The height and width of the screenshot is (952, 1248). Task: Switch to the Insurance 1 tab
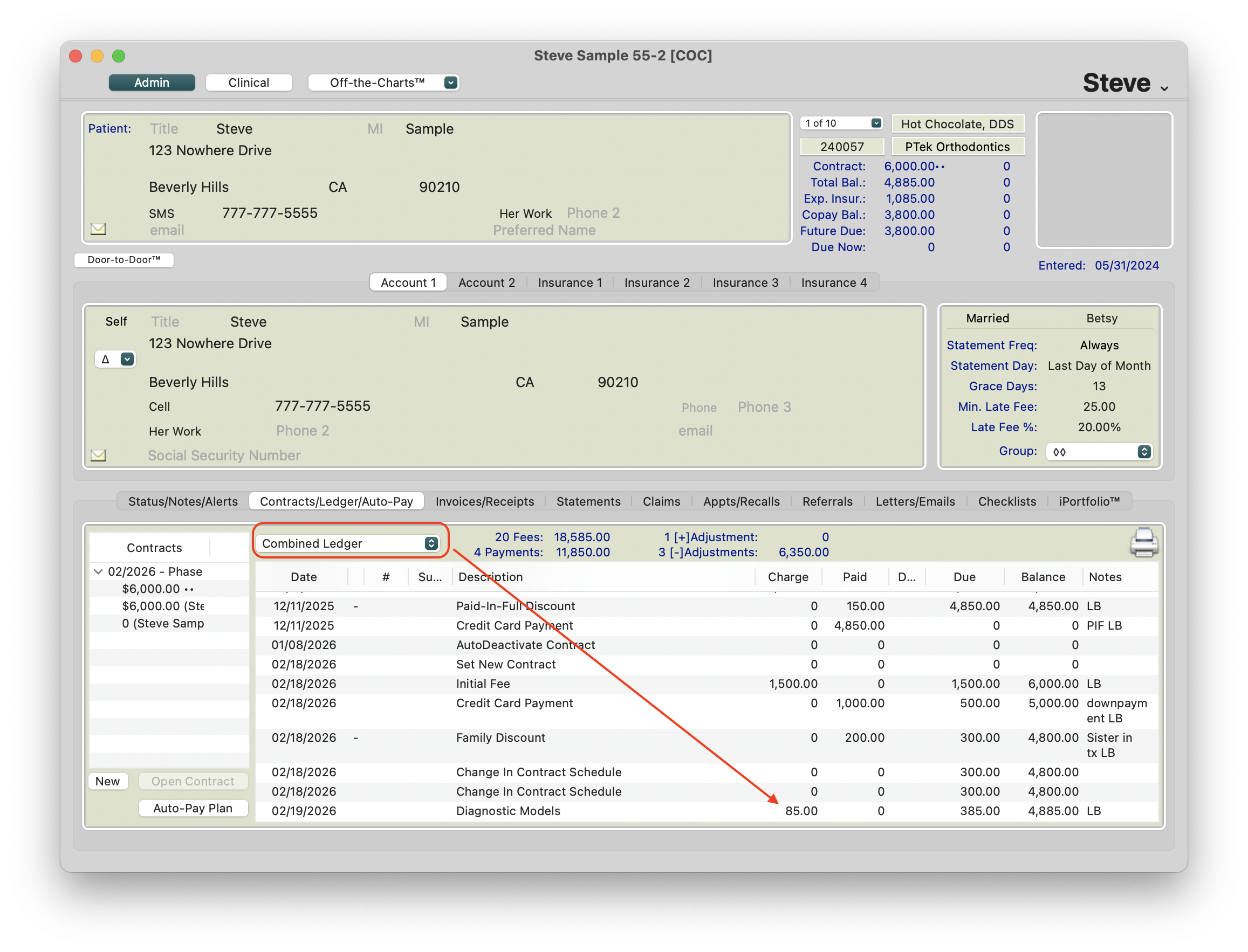point(570,282)
